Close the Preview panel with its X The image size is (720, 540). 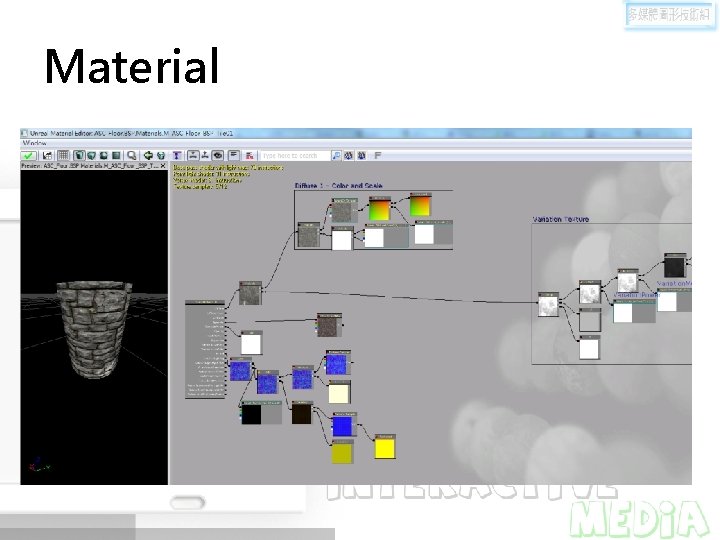coord(163,165)
